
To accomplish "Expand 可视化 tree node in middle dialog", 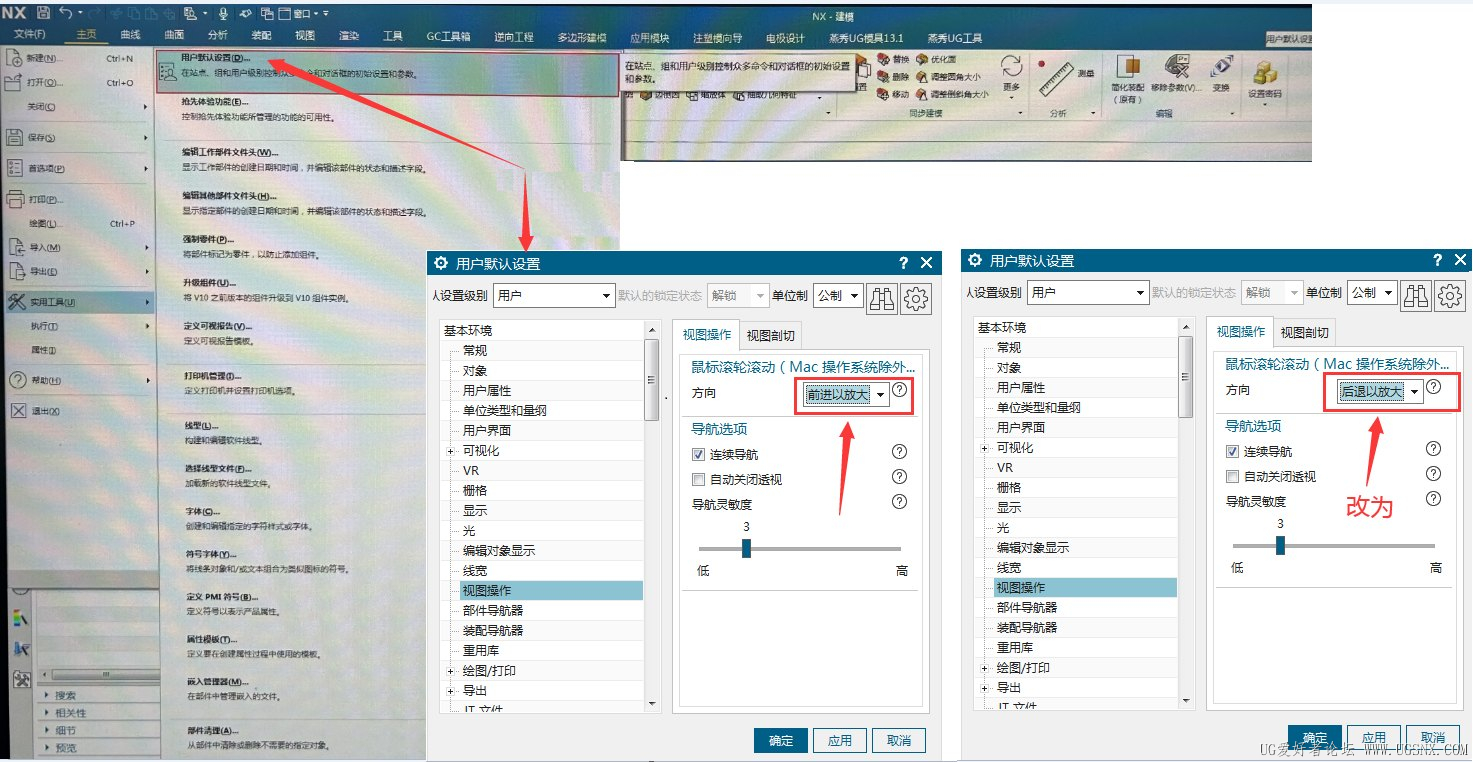I will click(451, 451).
